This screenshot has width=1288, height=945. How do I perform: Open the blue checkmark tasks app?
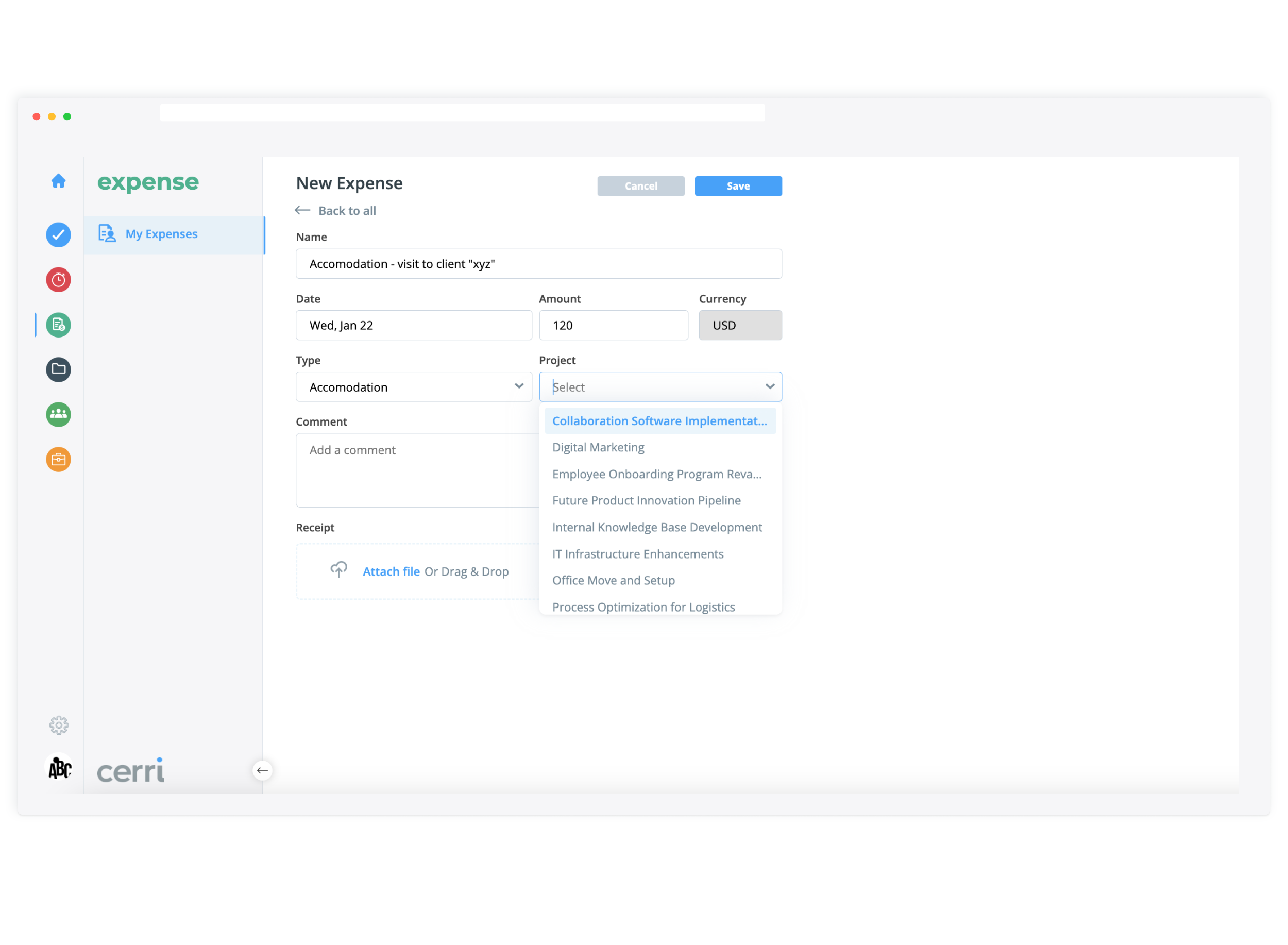pos(58,235)
